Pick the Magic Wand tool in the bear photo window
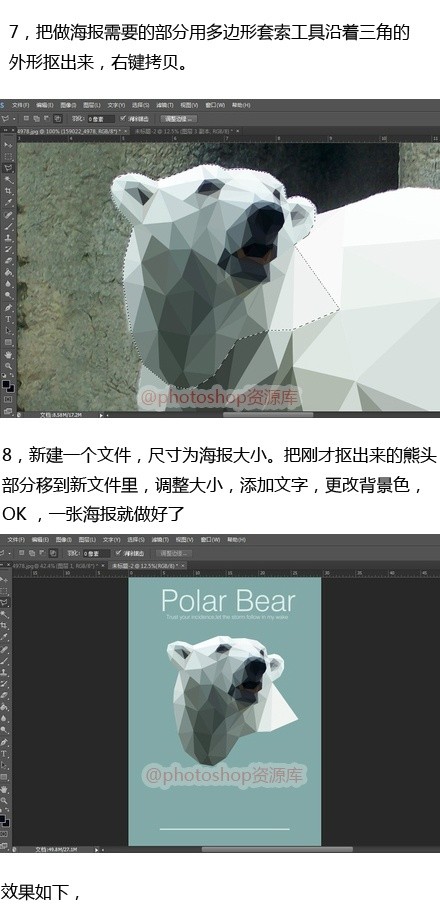440x922 pixels. click(x=8, y=179)
